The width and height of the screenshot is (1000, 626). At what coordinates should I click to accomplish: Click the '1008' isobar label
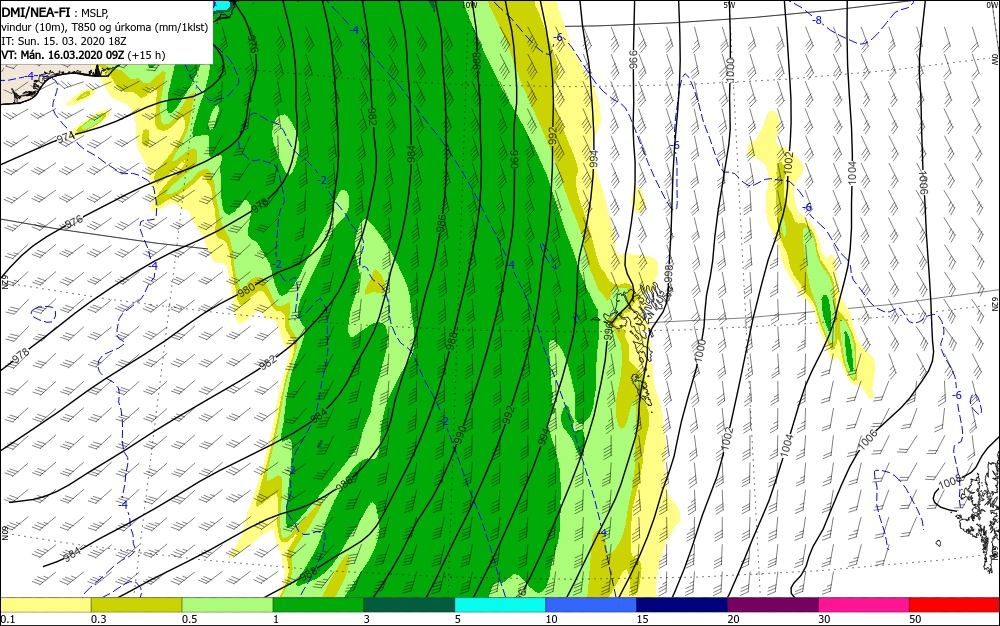pyautogui.click(x=950, y=483)
